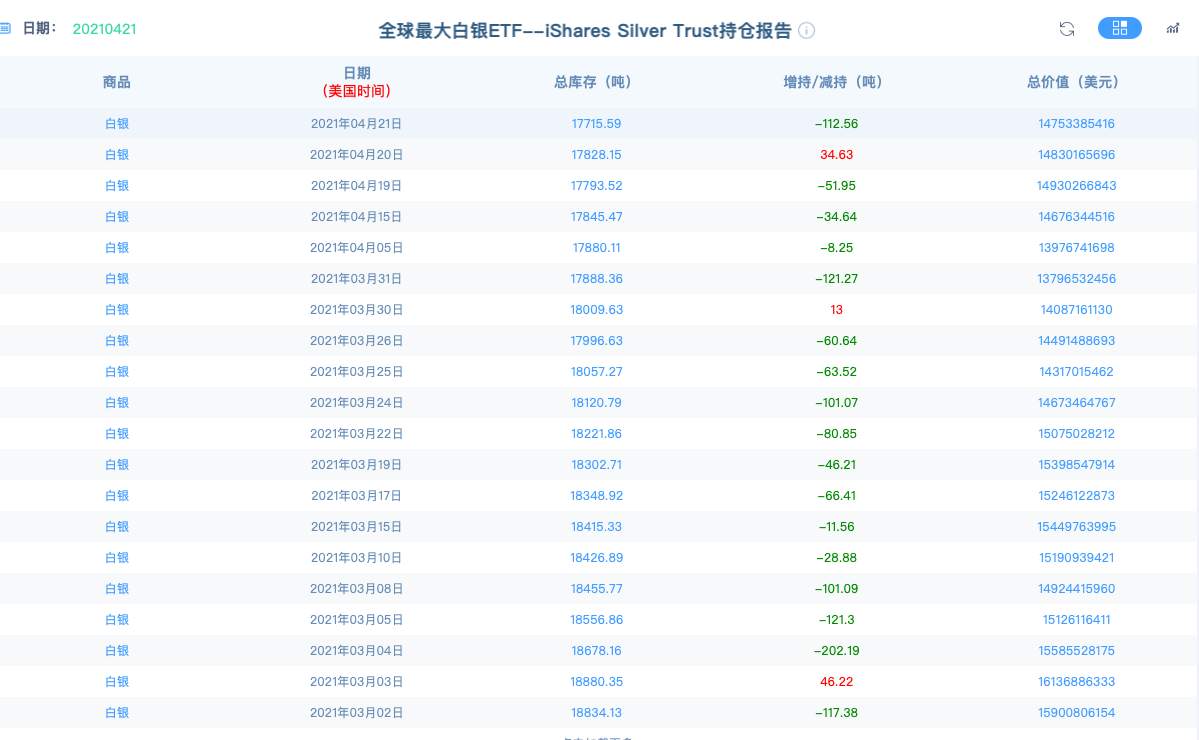Click total inventory value 17845.47
The width and height of the screenshot is (1199, 740).
596,216
